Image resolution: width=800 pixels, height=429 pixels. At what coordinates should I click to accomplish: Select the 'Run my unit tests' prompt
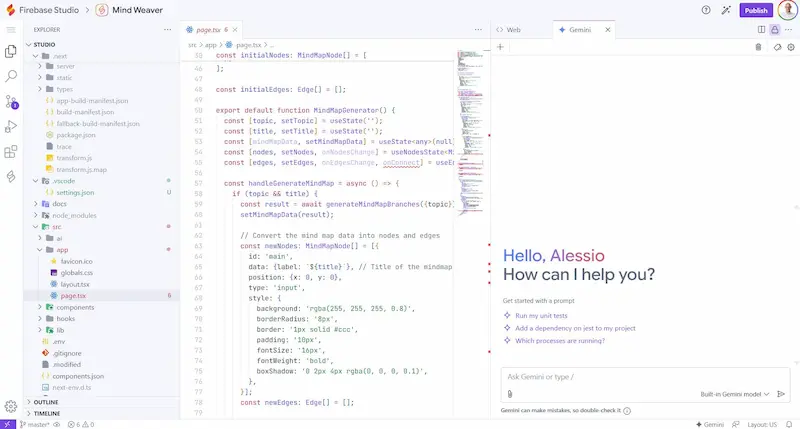point(541,316)
